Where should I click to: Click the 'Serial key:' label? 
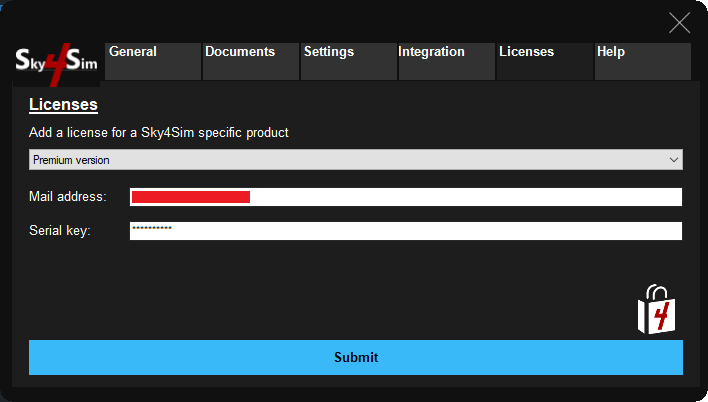pos(60,230)
